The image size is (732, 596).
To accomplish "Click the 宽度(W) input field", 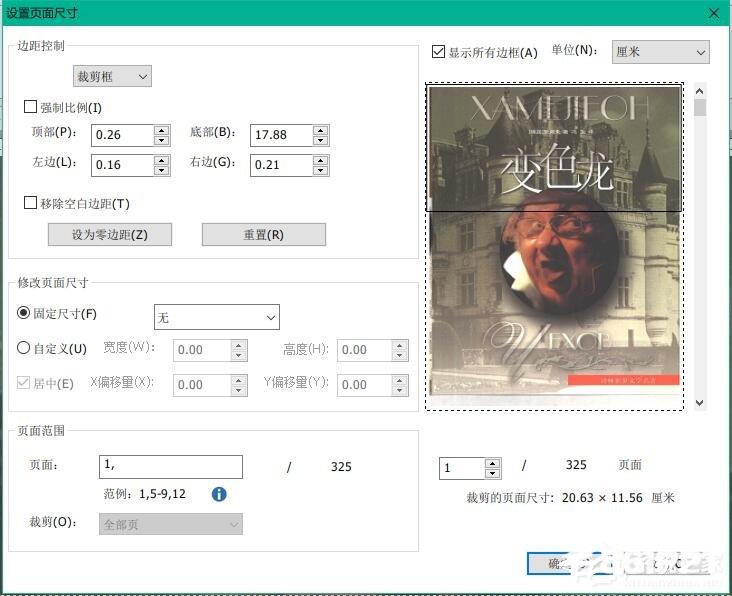I will [202, 350].
